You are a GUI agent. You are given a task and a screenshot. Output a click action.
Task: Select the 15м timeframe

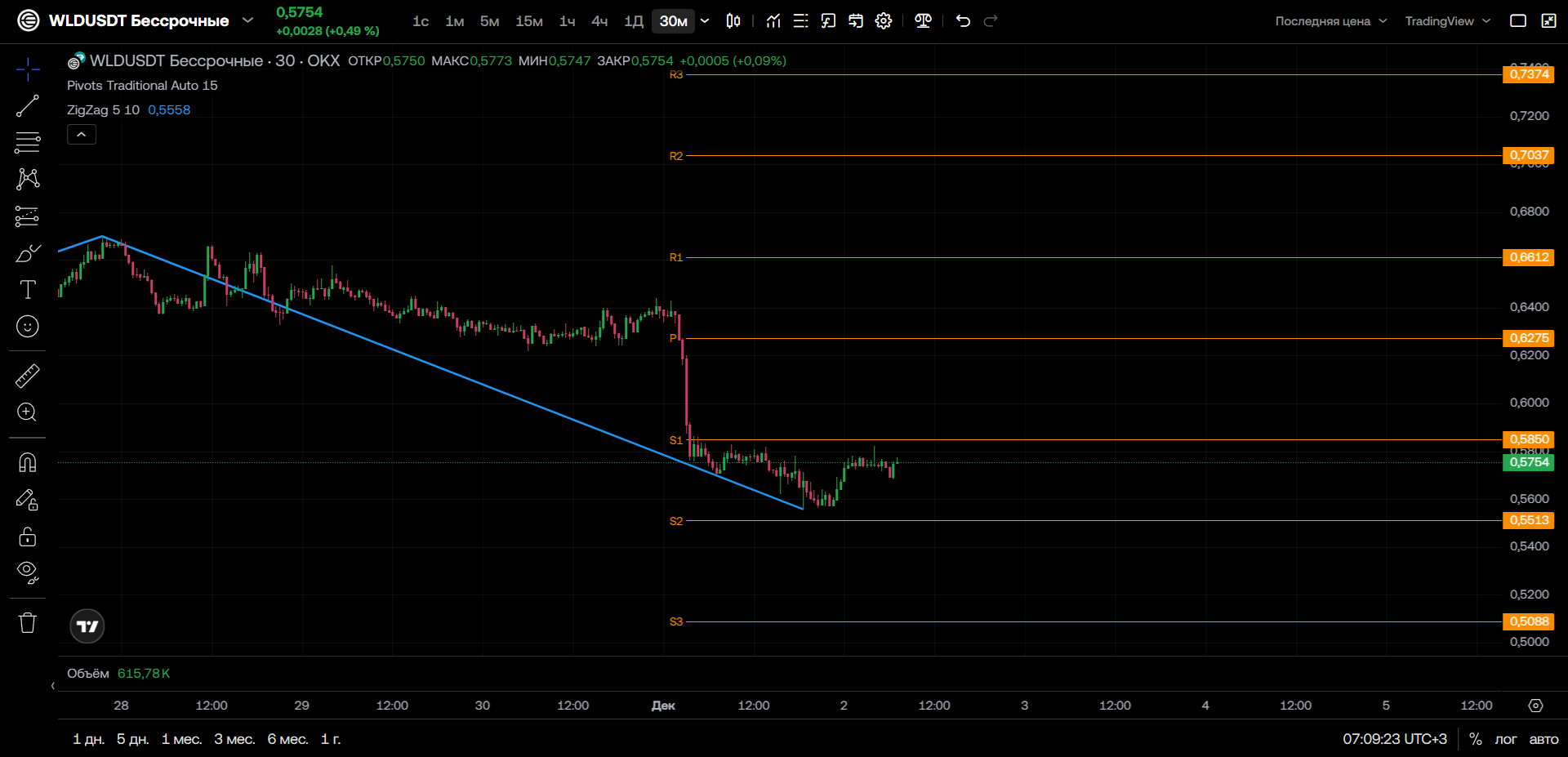(x=529, y=21)
